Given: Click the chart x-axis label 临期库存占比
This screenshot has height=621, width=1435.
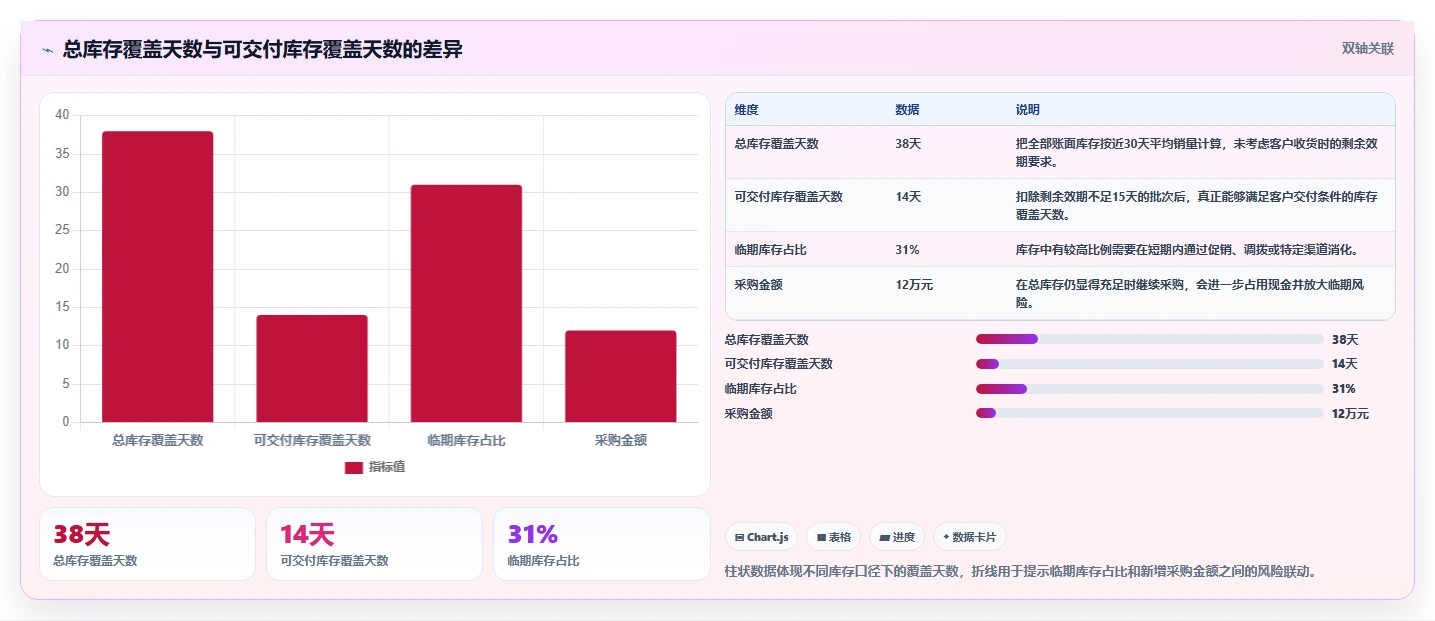Looking at the screenshot, I should point(466,440).
